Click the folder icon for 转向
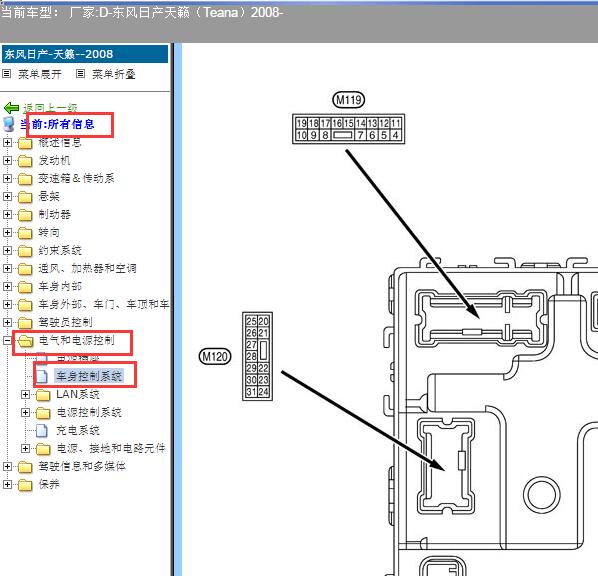 click(25, 233)
